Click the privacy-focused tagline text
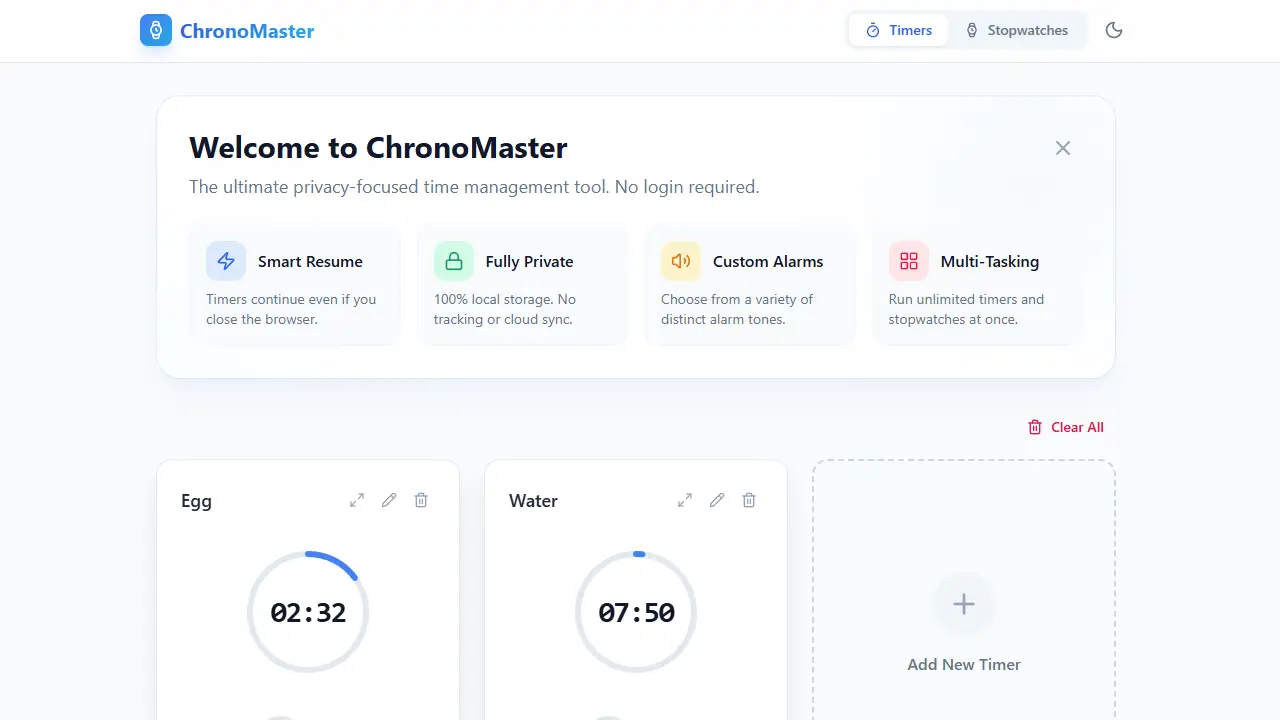This screenshot has height=720, width=1280. pyautogui.click(x=474, y=187)
